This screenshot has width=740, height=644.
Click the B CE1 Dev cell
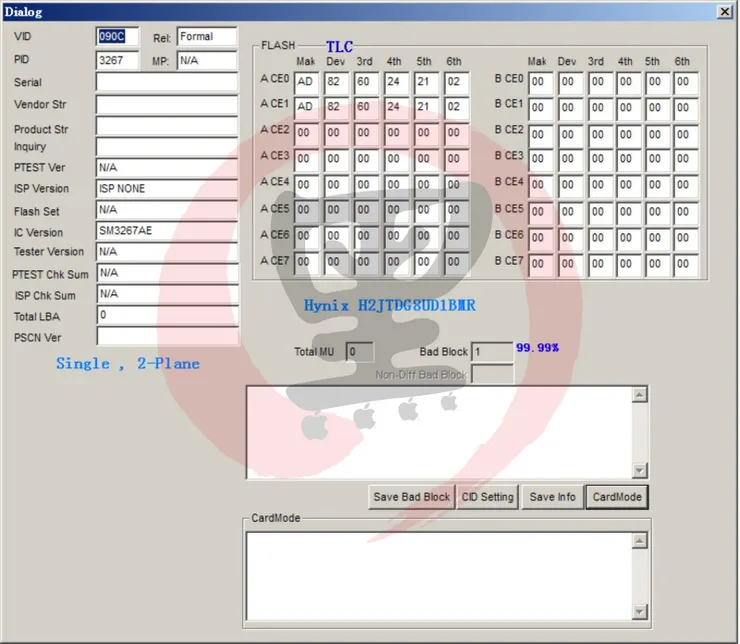point(571,109)
